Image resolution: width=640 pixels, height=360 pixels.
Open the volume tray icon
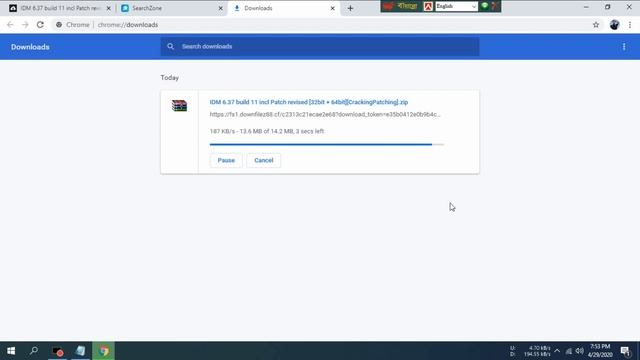point(580,351)
